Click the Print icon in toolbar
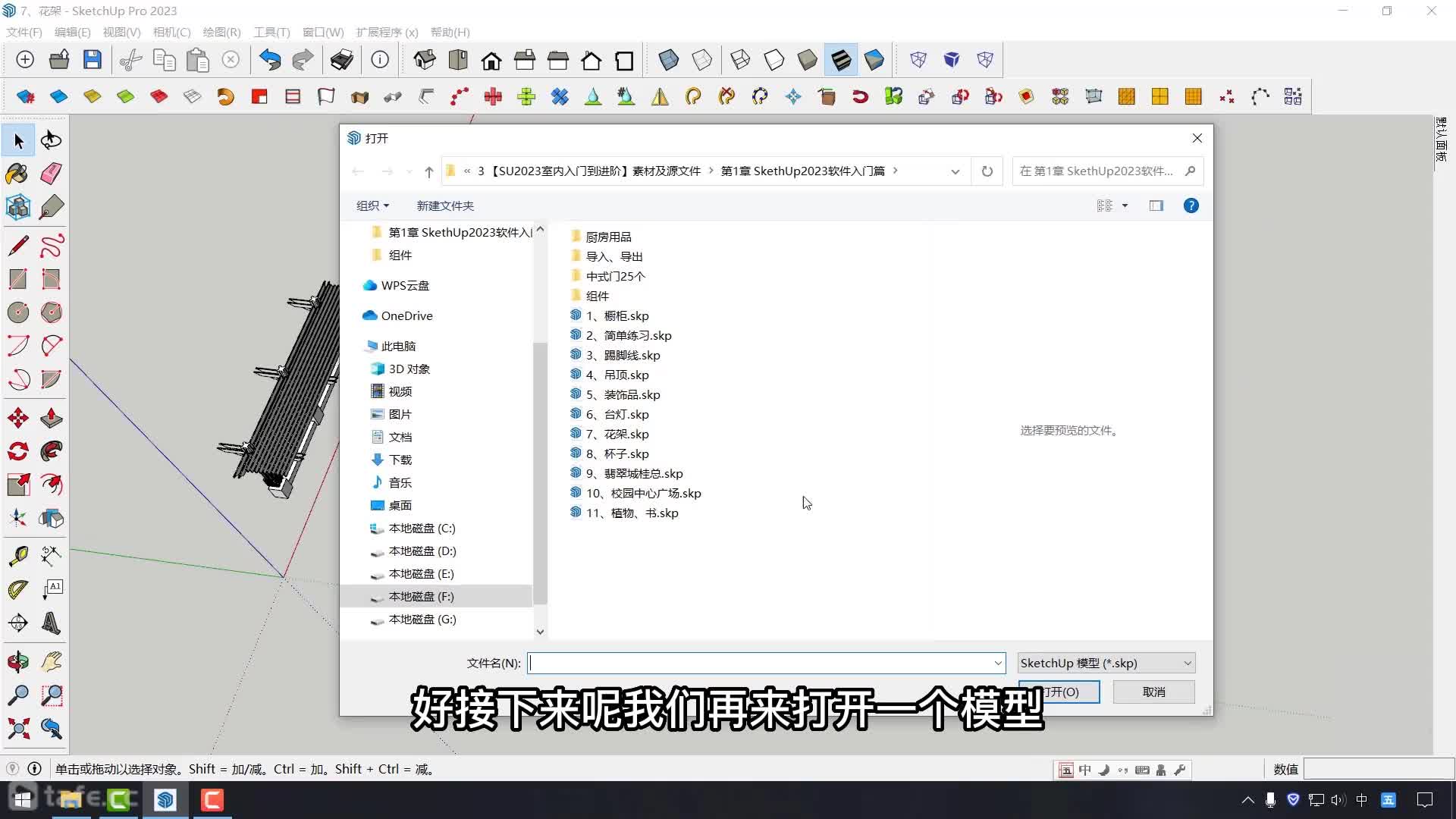Viewport: 1456px width, 819px height. (342, 60)
